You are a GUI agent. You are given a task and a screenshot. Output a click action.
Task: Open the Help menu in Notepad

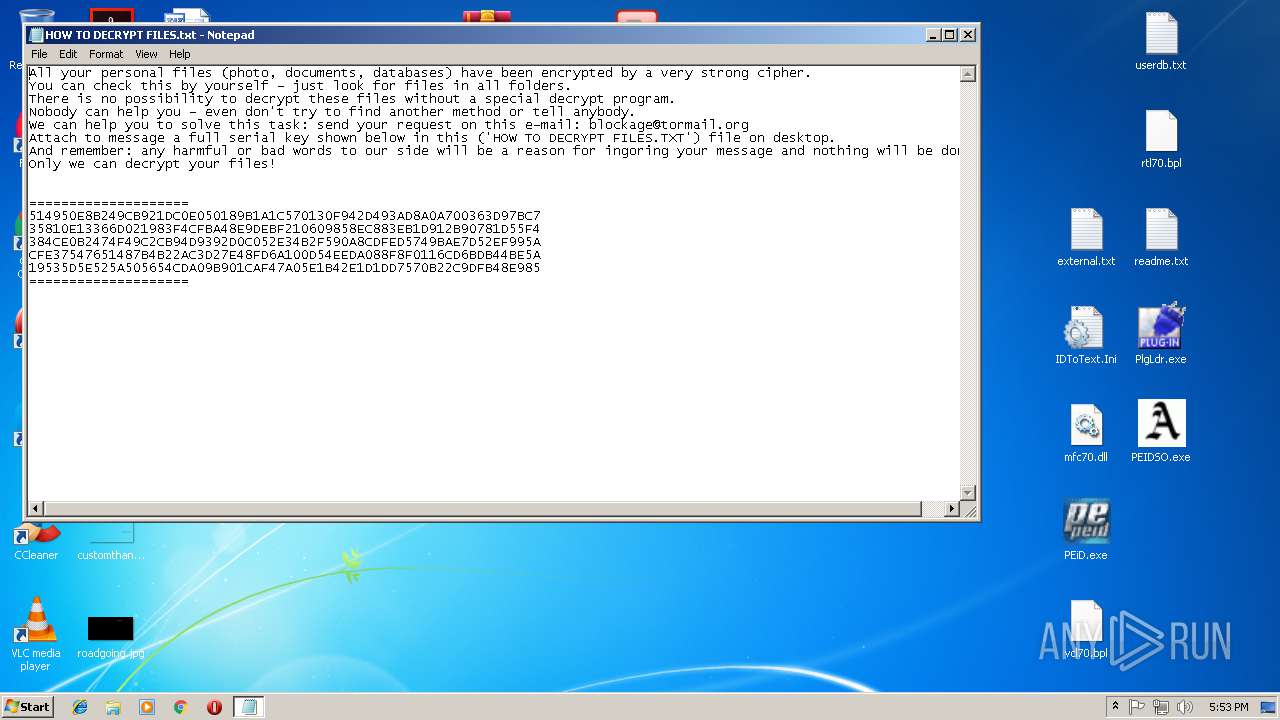coord(180,54)
